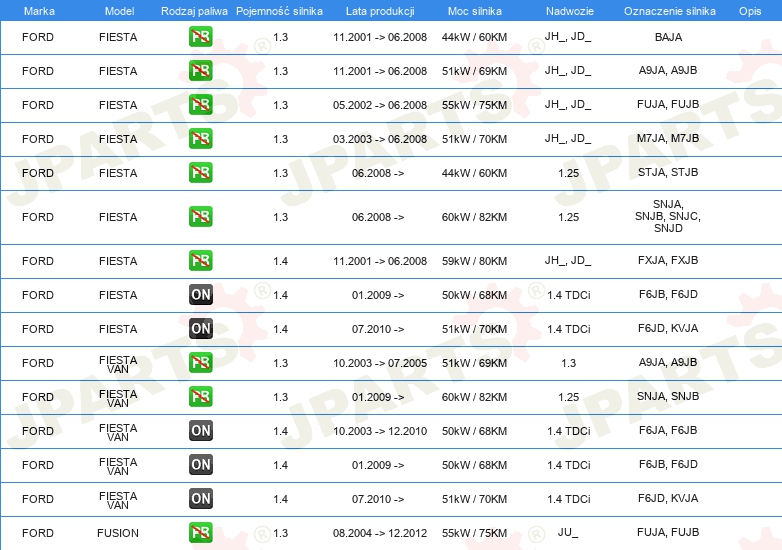Select the F6JA, F6JB engine code cell

[668, 430]
